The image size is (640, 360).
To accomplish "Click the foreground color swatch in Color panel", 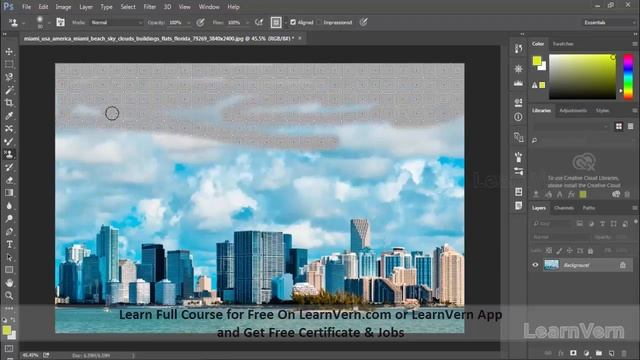I will (x=537, y=61).
